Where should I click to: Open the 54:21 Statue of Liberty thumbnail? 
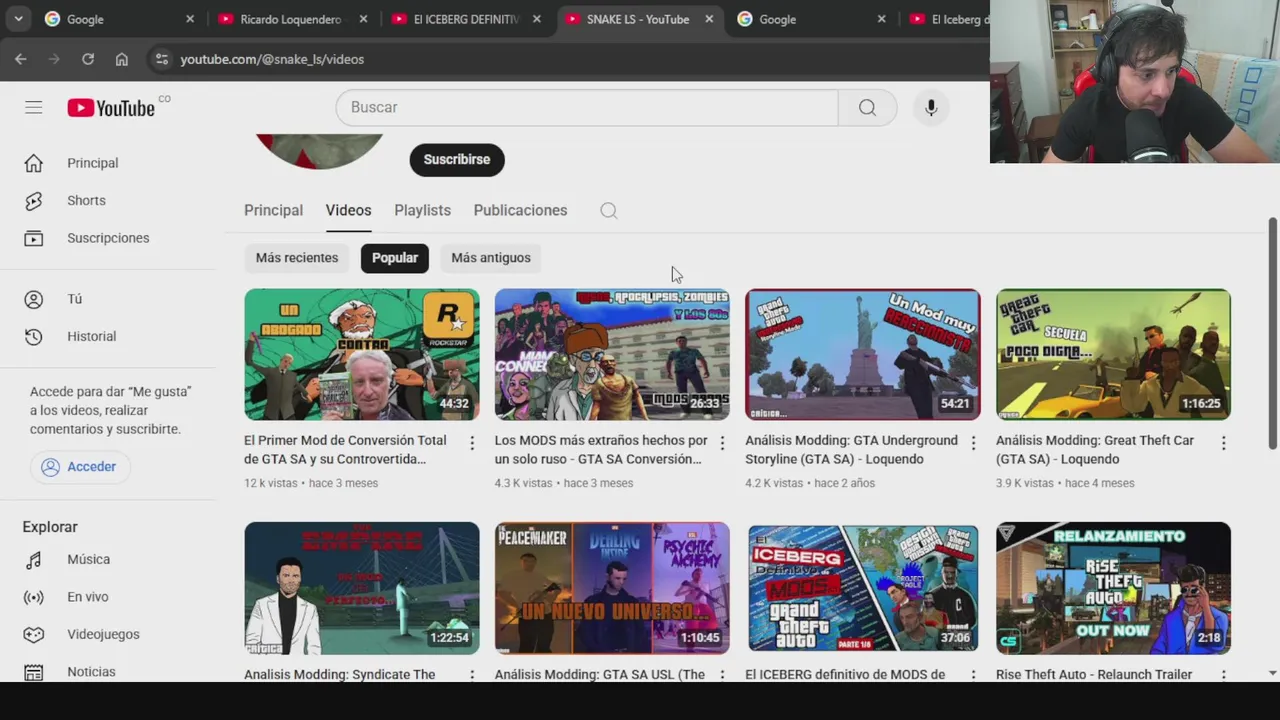pyautogui.click(x=863, y=354)
